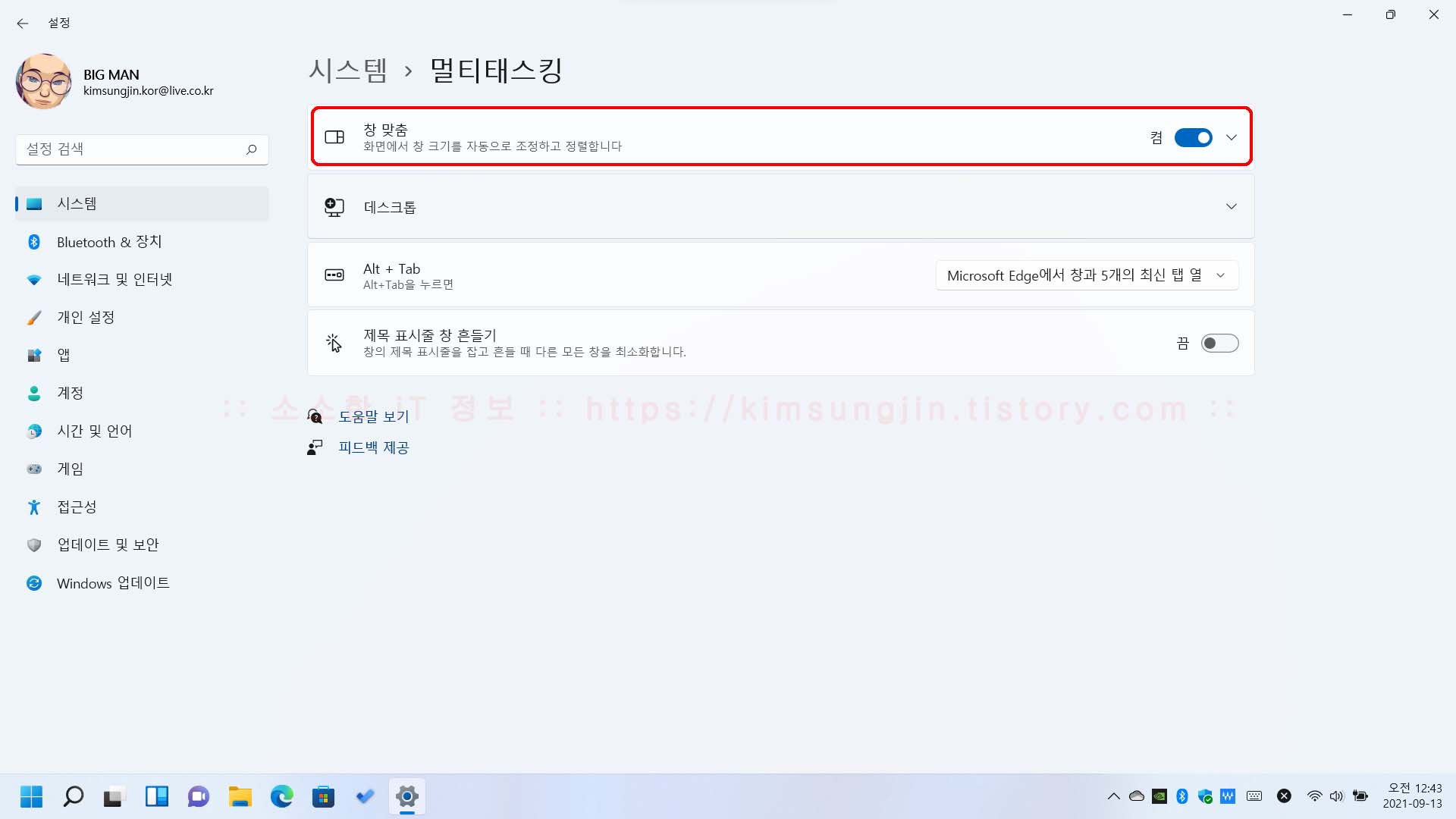
Task: Click the 설정 검색 input field
Action: (129, 149)
